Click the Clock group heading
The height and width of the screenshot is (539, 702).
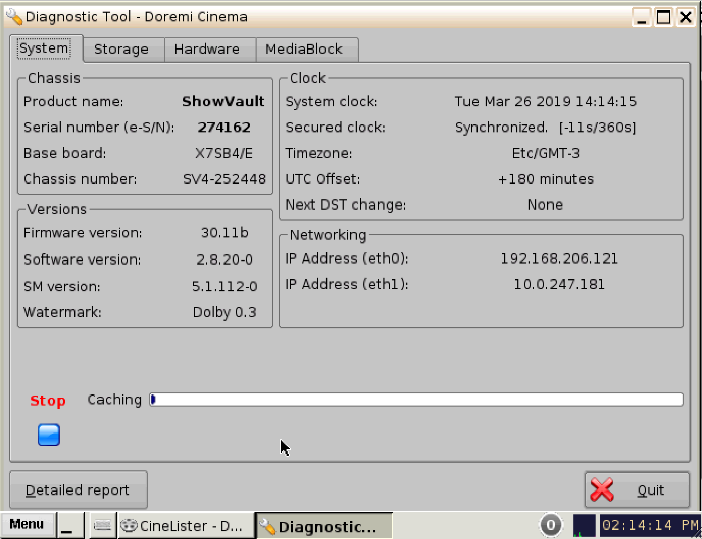tap(308, 78)
